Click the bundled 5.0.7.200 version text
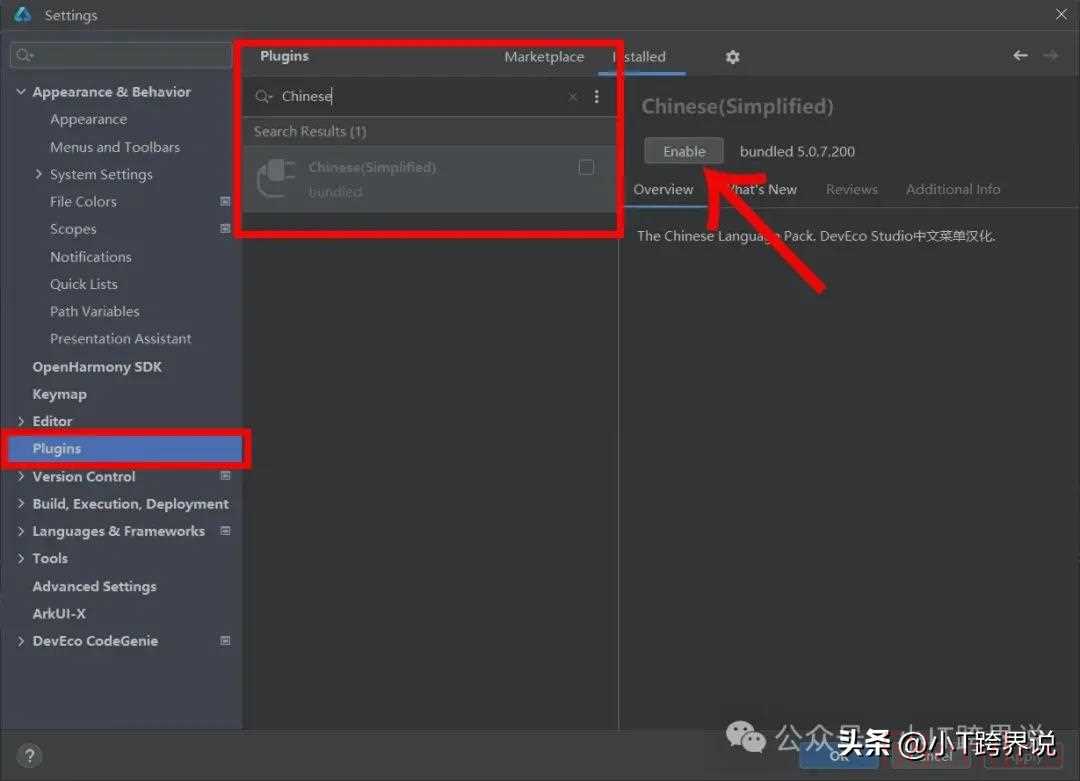1080x781 pixels. point(797,152)
